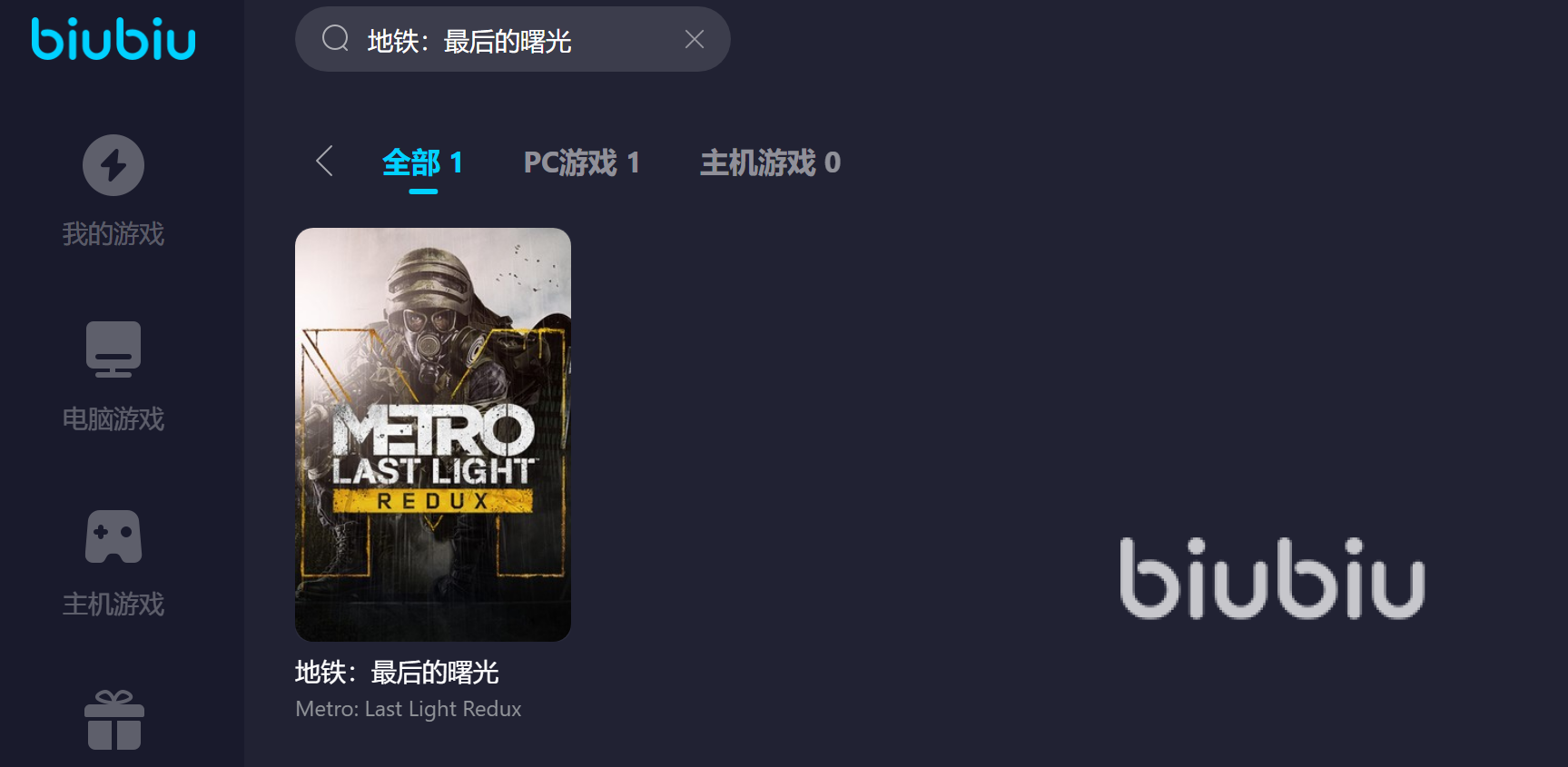Focus the search box with 地铁：最后的曙光

513,39
